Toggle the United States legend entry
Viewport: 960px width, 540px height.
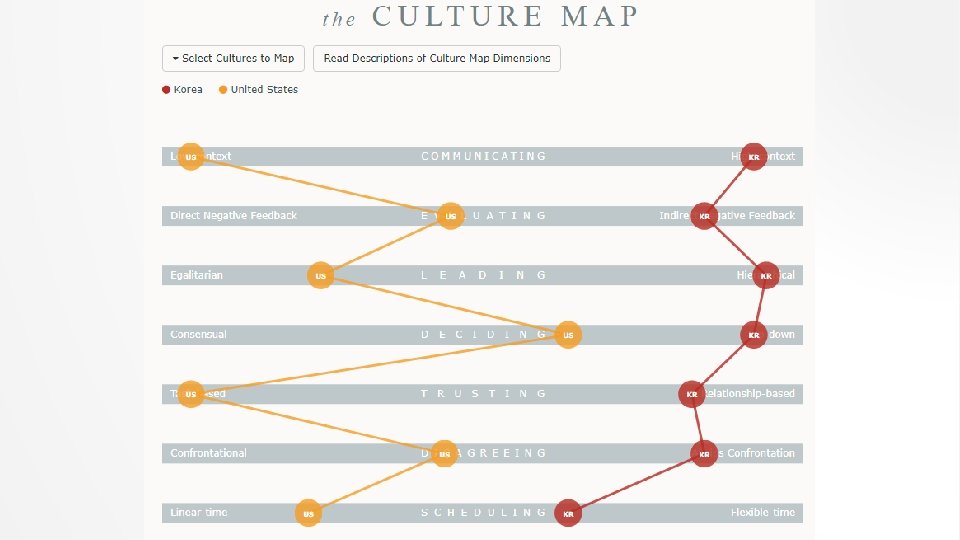(x=264, y=90)
